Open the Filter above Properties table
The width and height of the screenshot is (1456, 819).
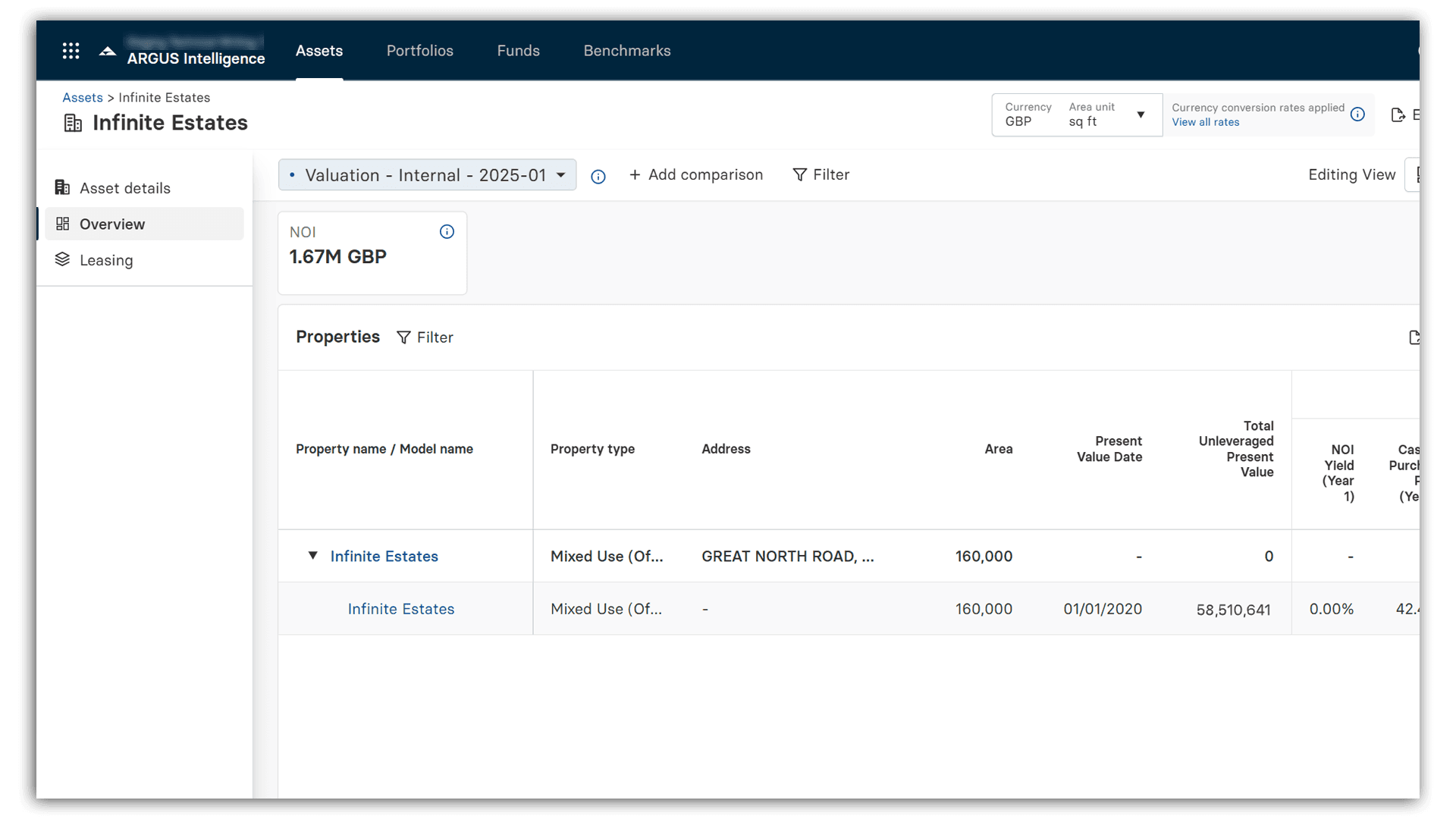tap(425, 337)
